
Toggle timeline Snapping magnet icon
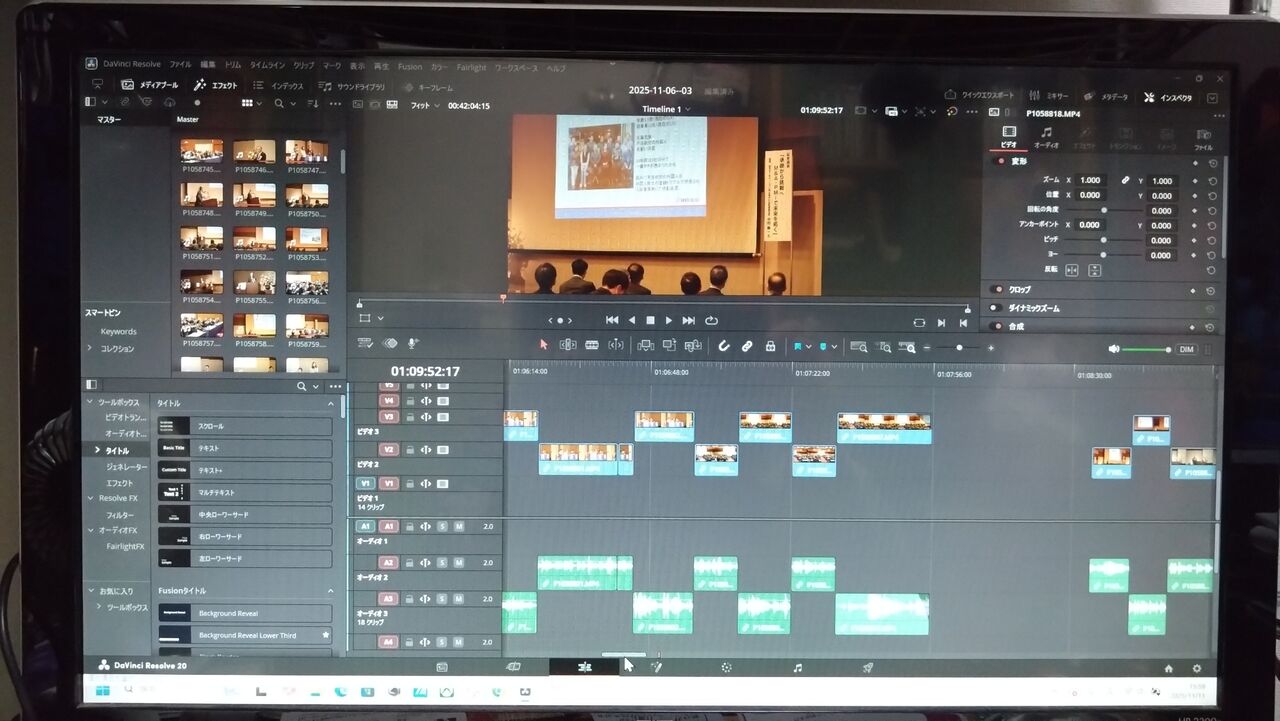point(724,346)
